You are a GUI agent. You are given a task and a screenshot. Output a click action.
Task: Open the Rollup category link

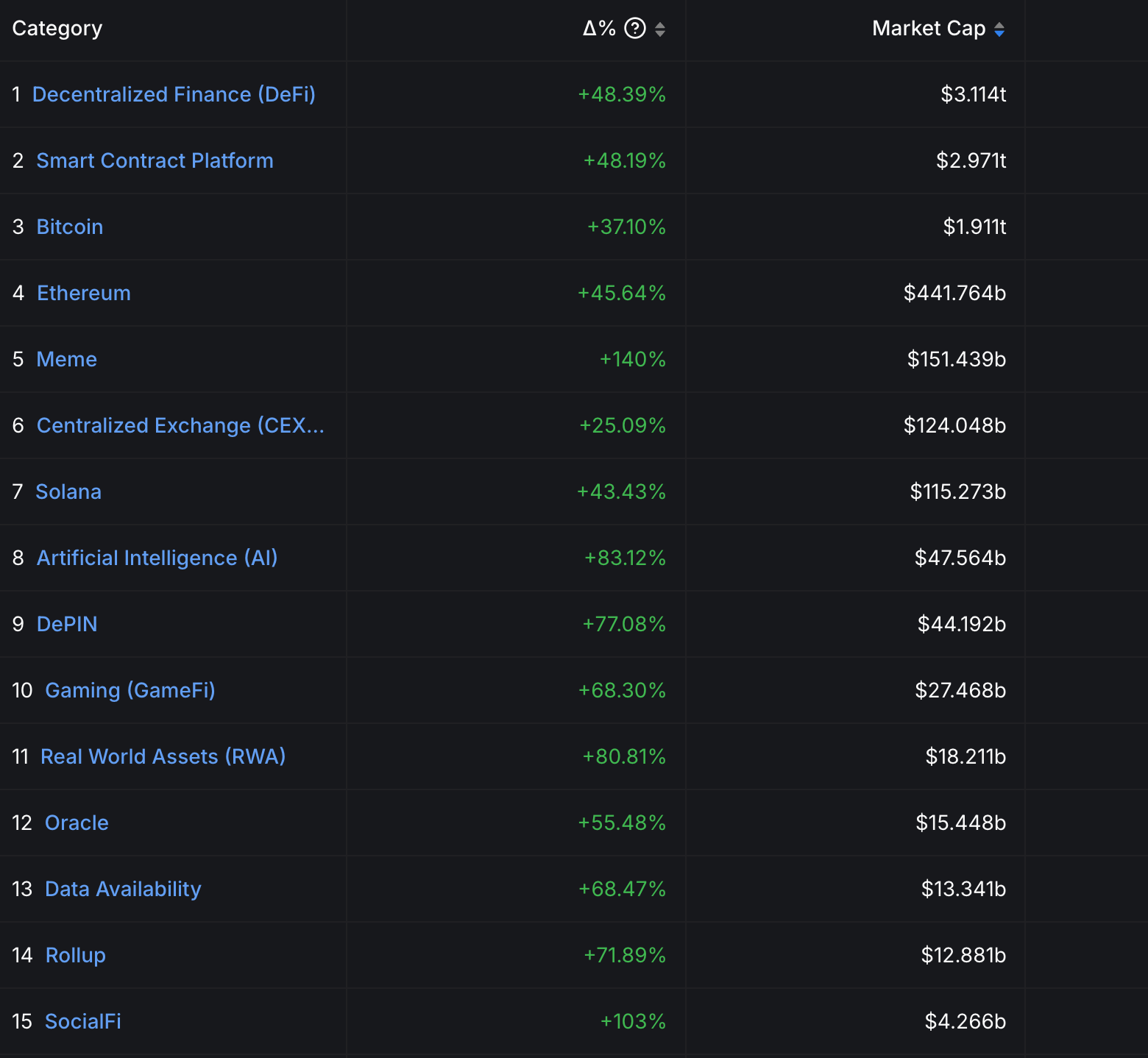pos(75,956)
